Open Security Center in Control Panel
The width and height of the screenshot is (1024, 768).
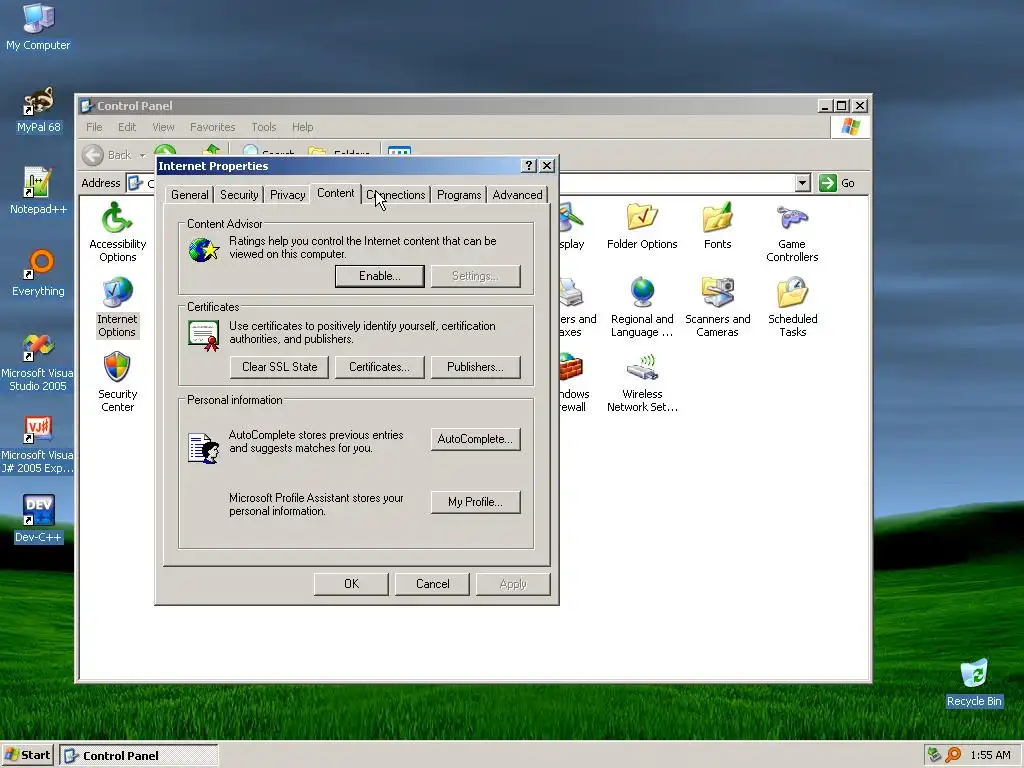118,383
